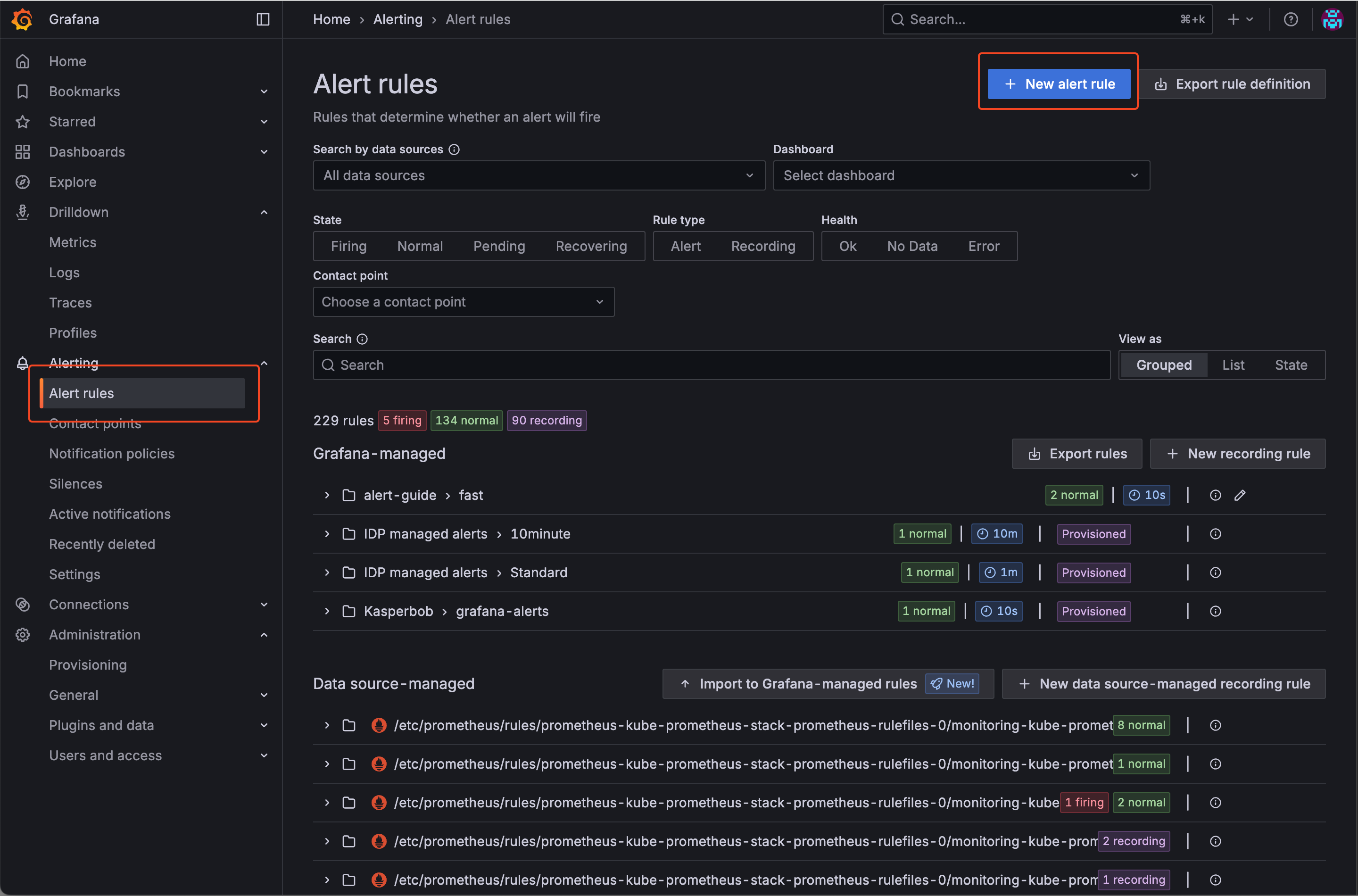This screenshot has height=896, width=1358.
Task: Expand the IDP managed alerts 10minute group
Action: pos(327,534)
